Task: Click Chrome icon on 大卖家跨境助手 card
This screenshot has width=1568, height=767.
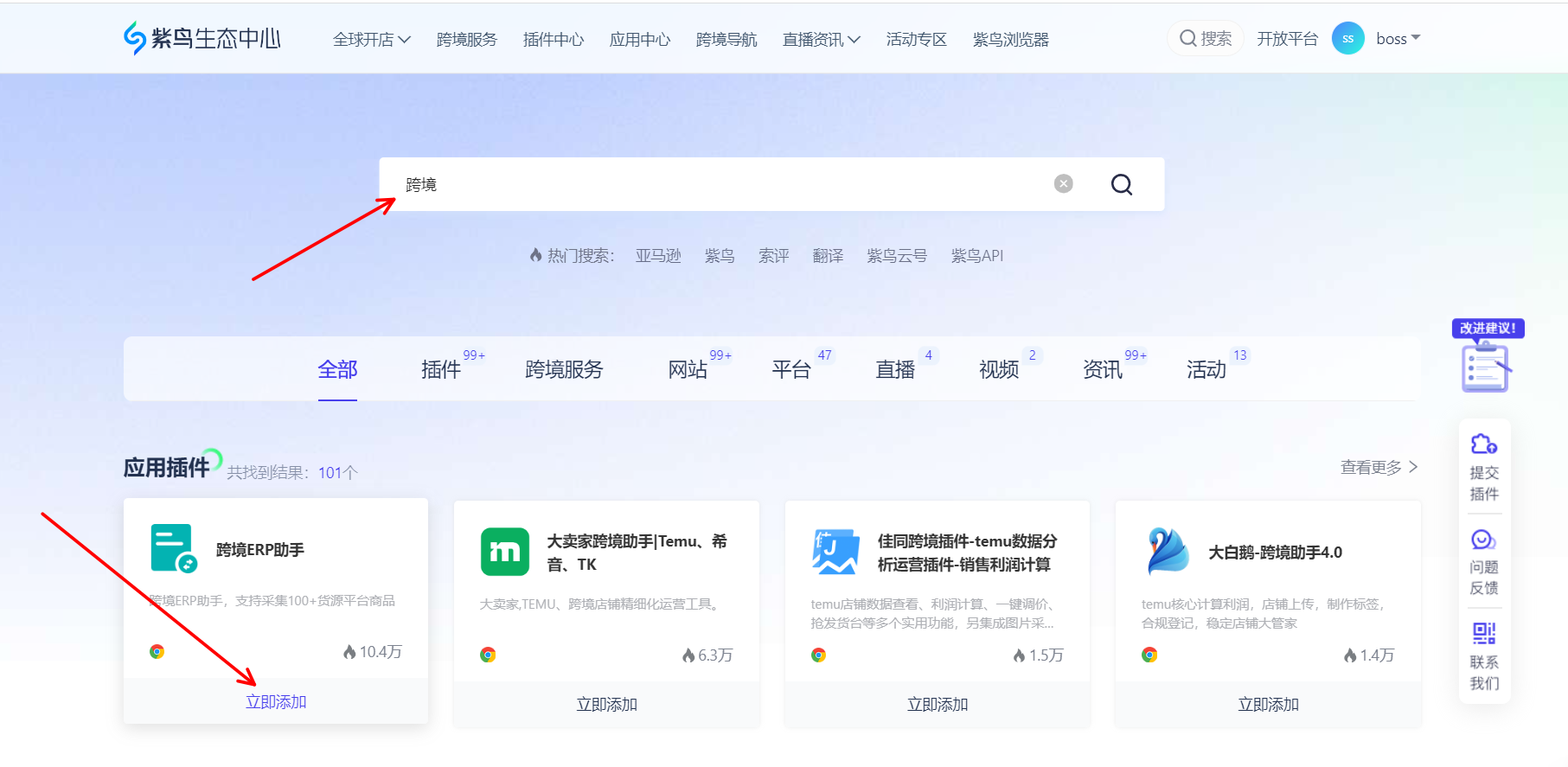Action: tap(488, 655)
